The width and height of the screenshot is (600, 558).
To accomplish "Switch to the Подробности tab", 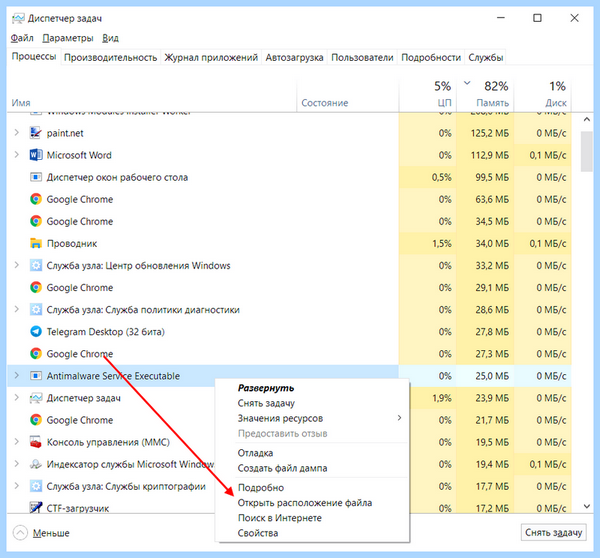I will pyautogui.click(x=431, y=57).
